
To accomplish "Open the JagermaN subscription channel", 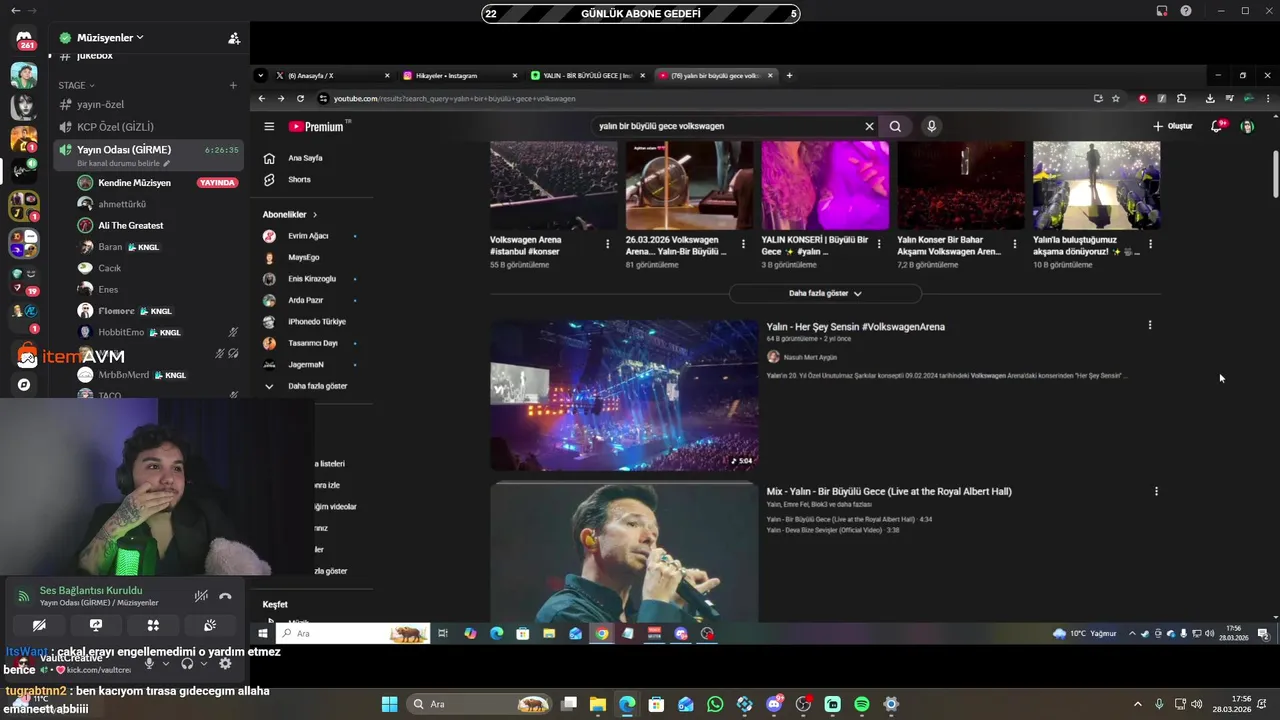I will click(x=305, y=365).
